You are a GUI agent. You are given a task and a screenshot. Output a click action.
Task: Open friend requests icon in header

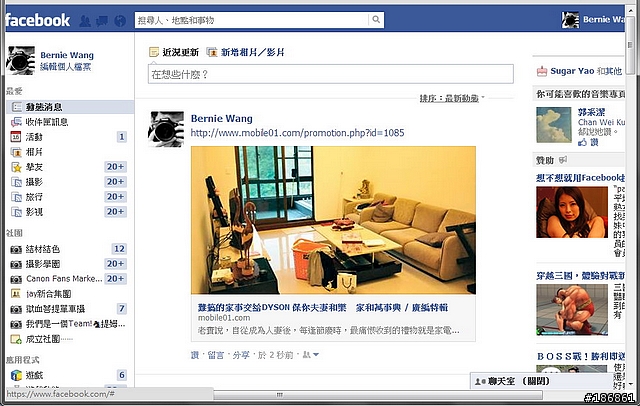[x=84, y=21]
